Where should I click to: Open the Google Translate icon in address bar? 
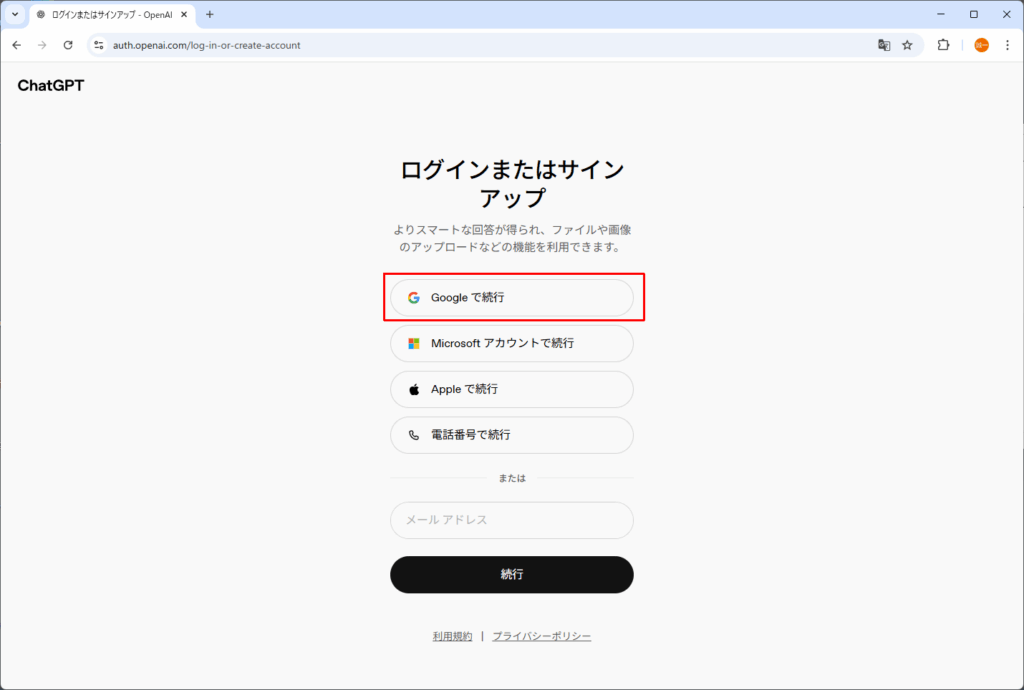click(x=884, y=45)
